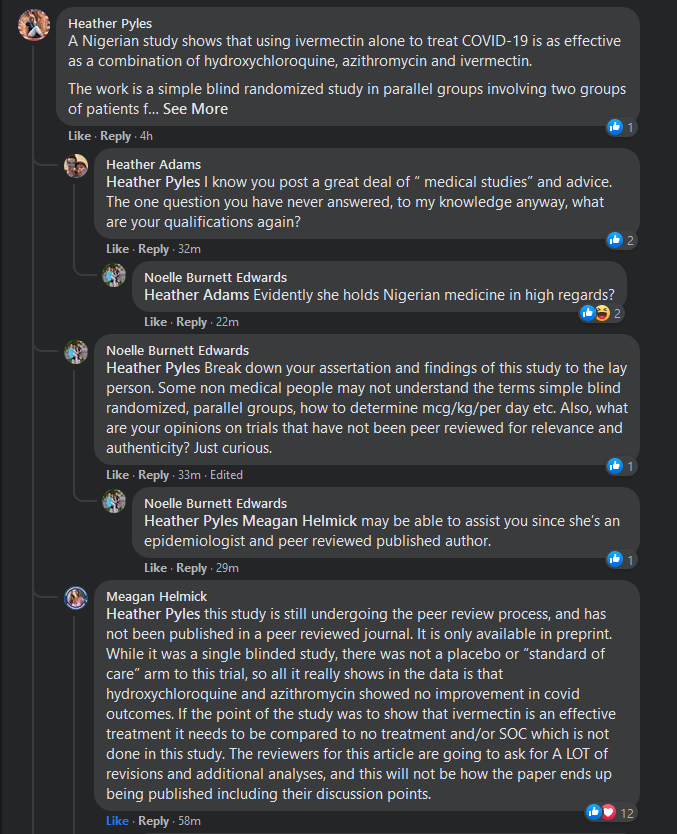The image size is (677, 834).
Task: Click the 4h timestamp on top post
Action: (146, 136)
